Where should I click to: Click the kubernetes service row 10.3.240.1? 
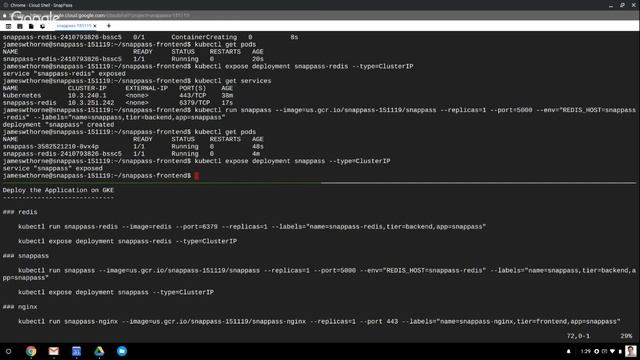click(118, 96)
